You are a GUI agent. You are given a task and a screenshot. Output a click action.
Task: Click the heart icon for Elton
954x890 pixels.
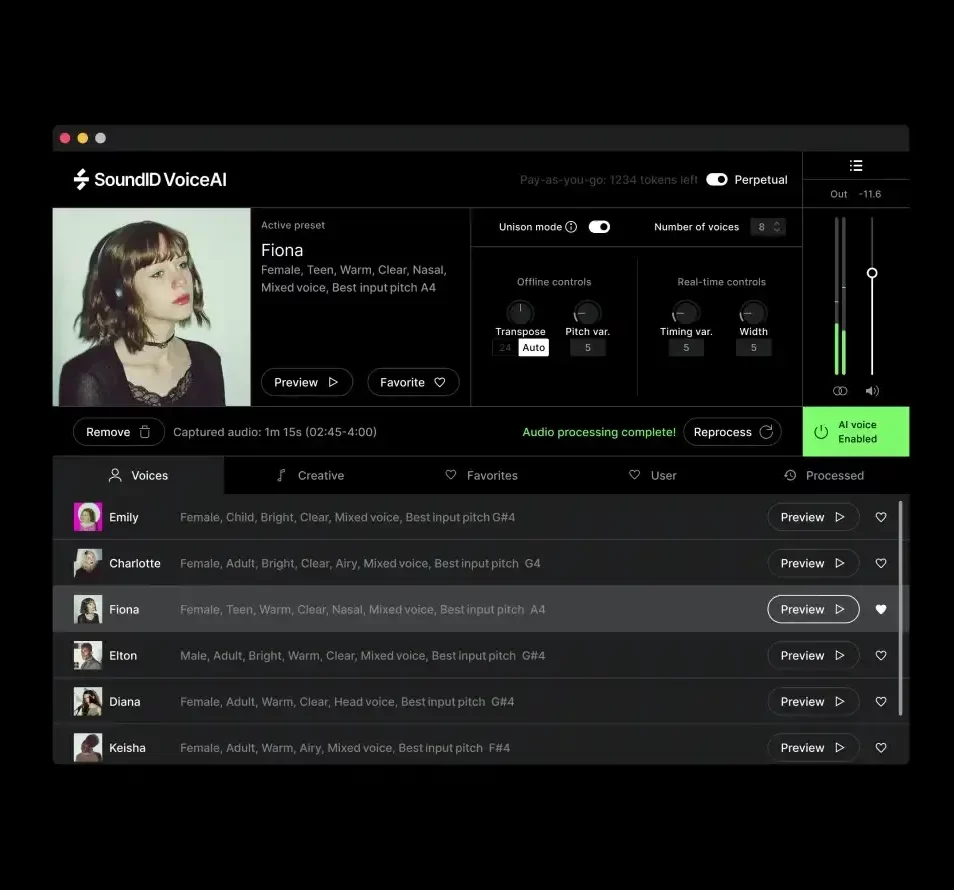tap(881, 656)
